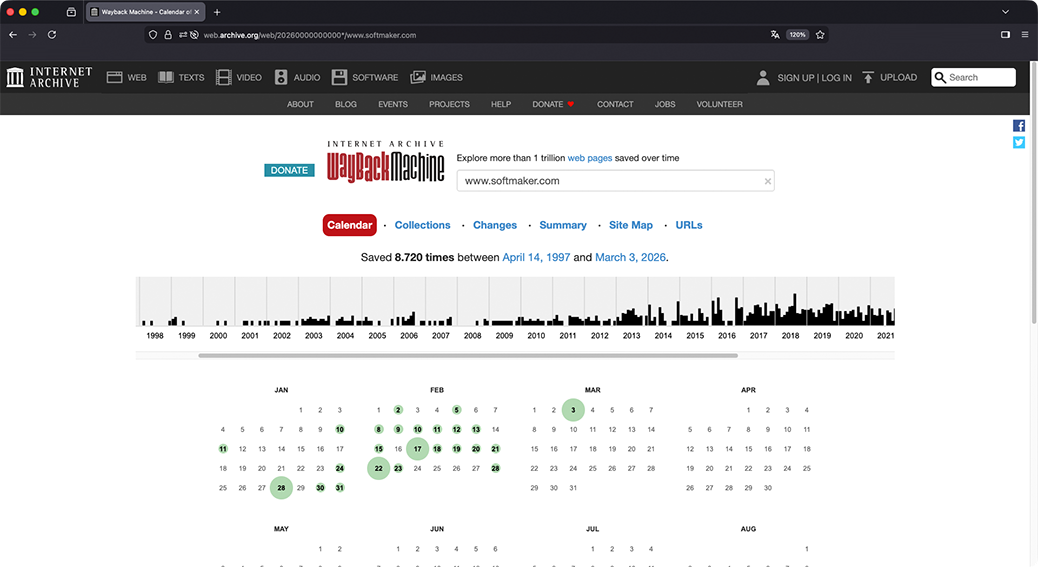Open the Jobs menu item

pyautogui.click(x=665, y=105)
